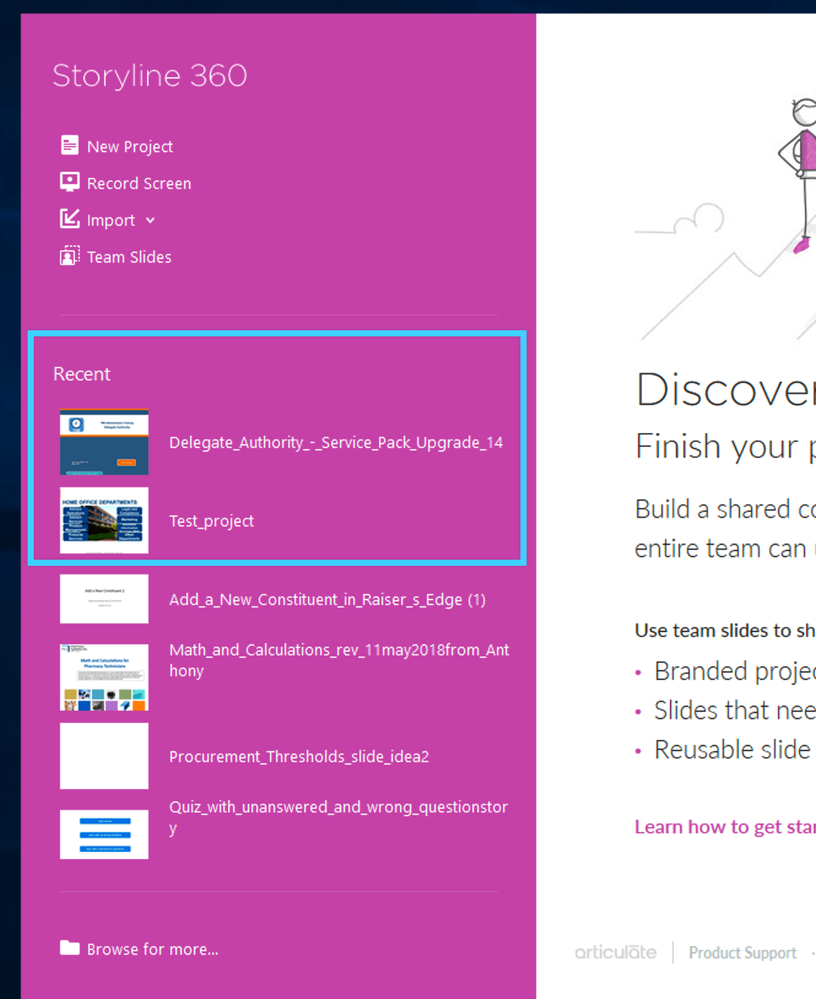Click the Browse for more folder icon
This screenshot has height=999, width=816.
click(x=69, y=948)
